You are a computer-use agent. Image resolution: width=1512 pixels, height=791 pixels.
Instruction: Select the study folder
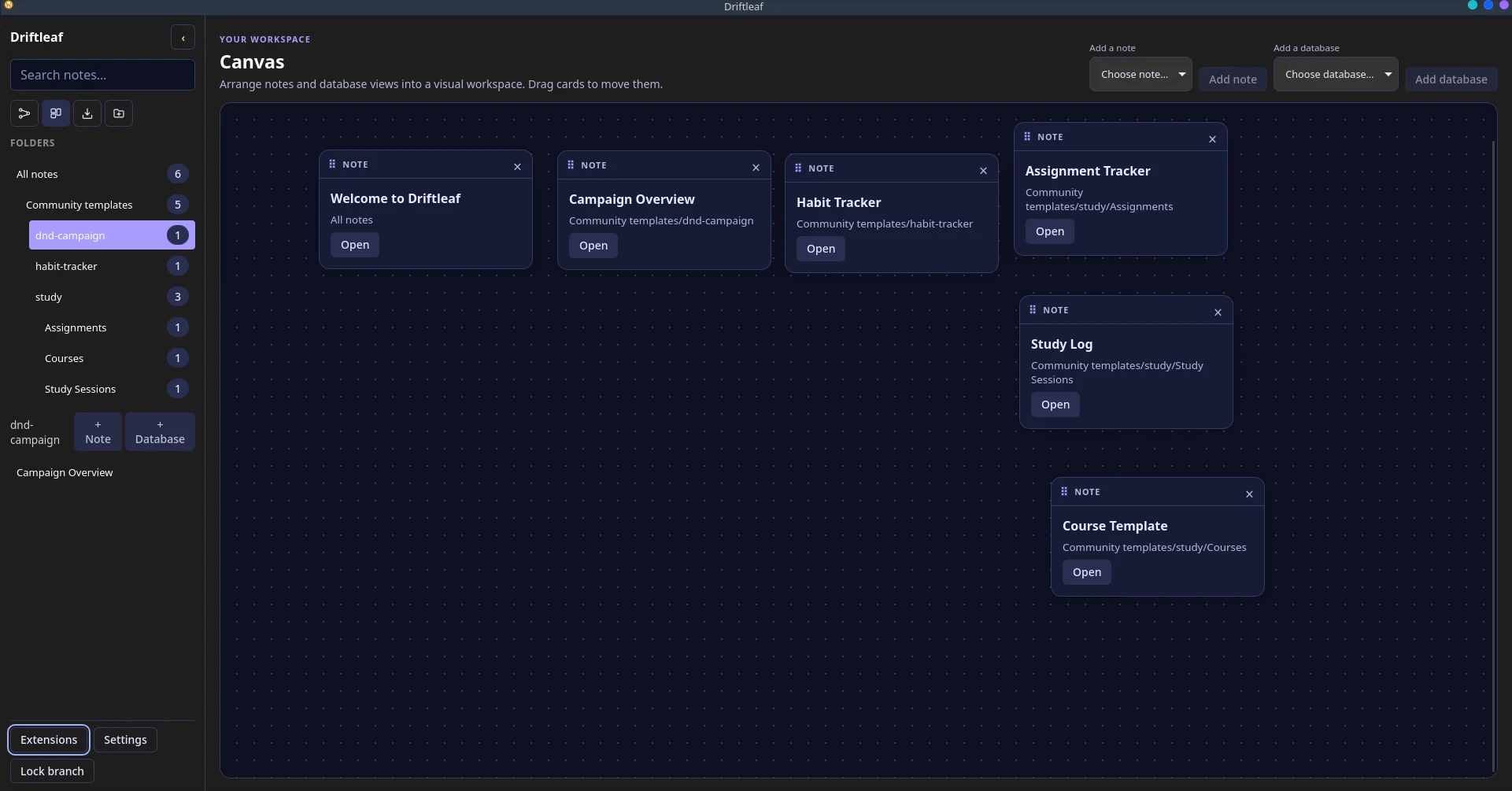click(112, 297)
